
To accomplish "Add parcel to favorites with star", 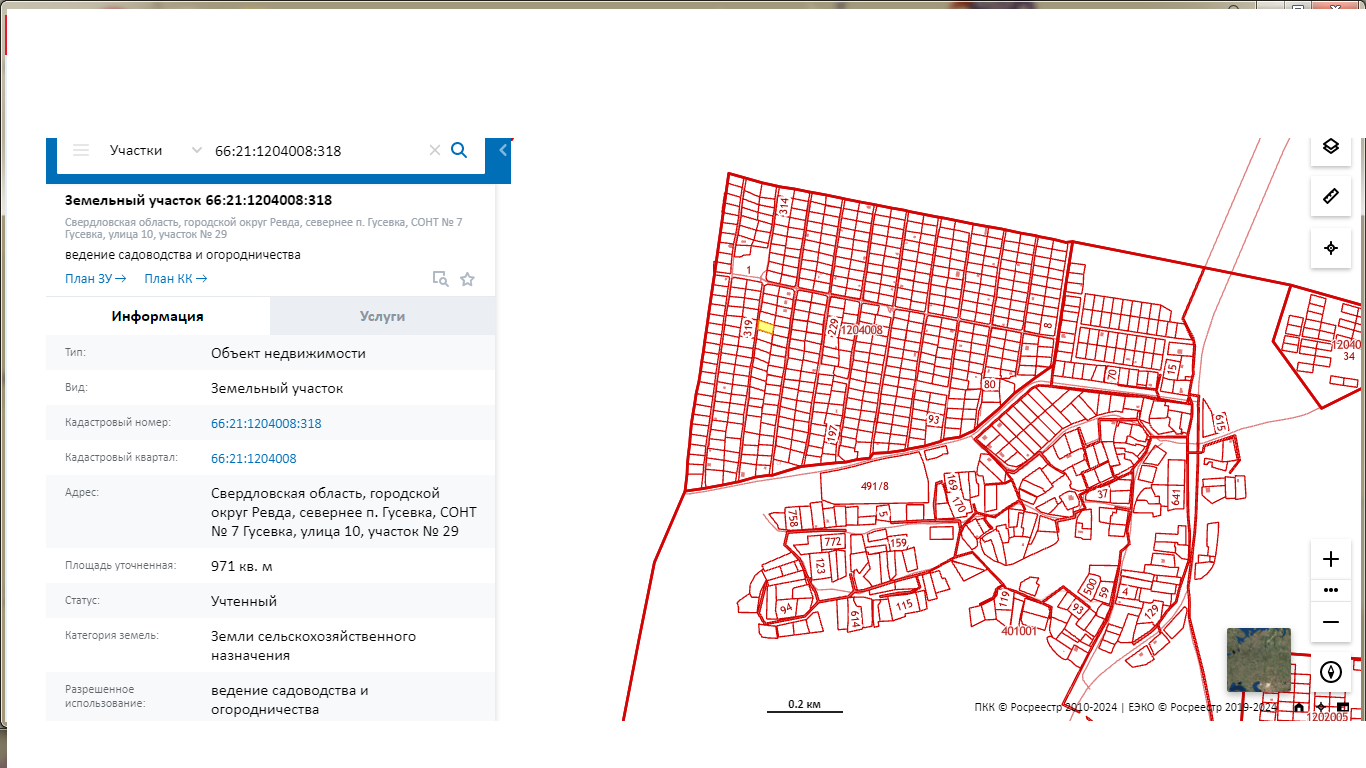I will click(x=467, y=279).
